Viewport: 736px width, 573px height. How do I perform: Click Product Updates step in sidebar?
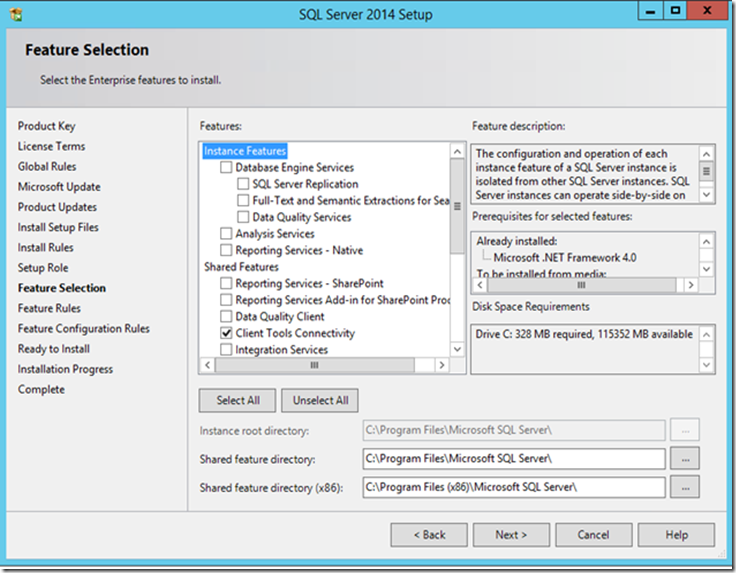tap(57, 207)
